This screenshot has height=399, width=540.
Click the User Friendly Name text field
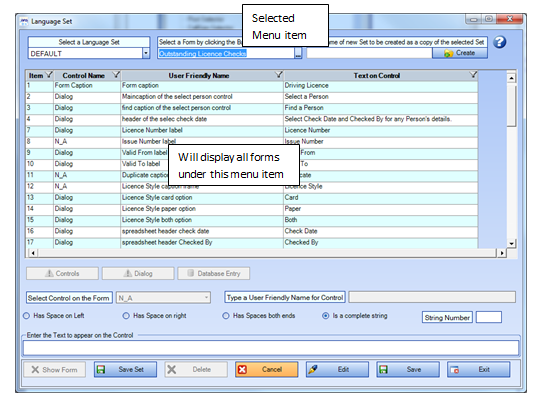coord(432,297)
